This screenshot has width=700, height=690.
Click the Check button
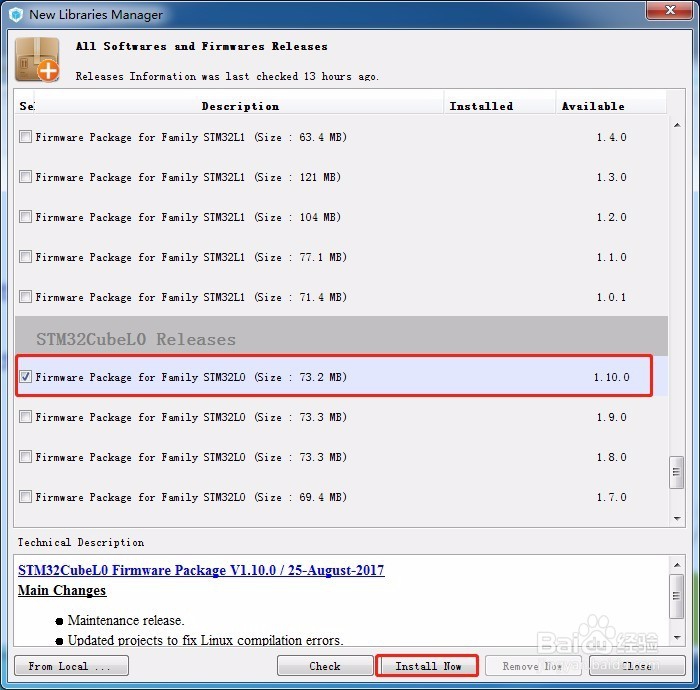coord(325,666)
